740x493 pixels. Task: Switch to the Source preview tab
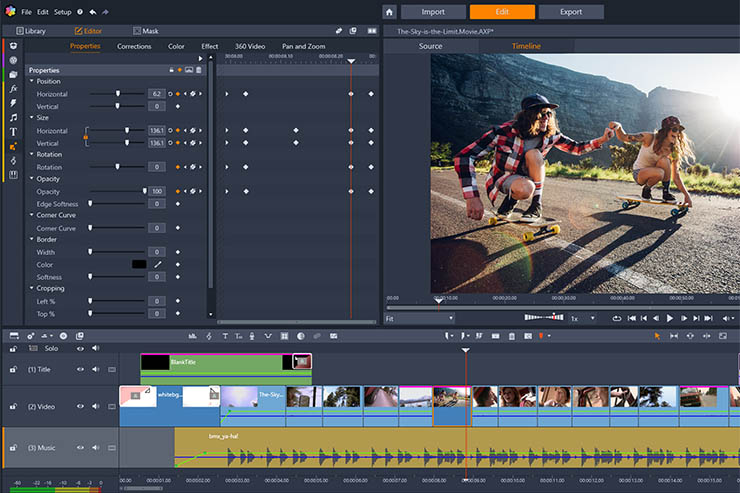430,46
